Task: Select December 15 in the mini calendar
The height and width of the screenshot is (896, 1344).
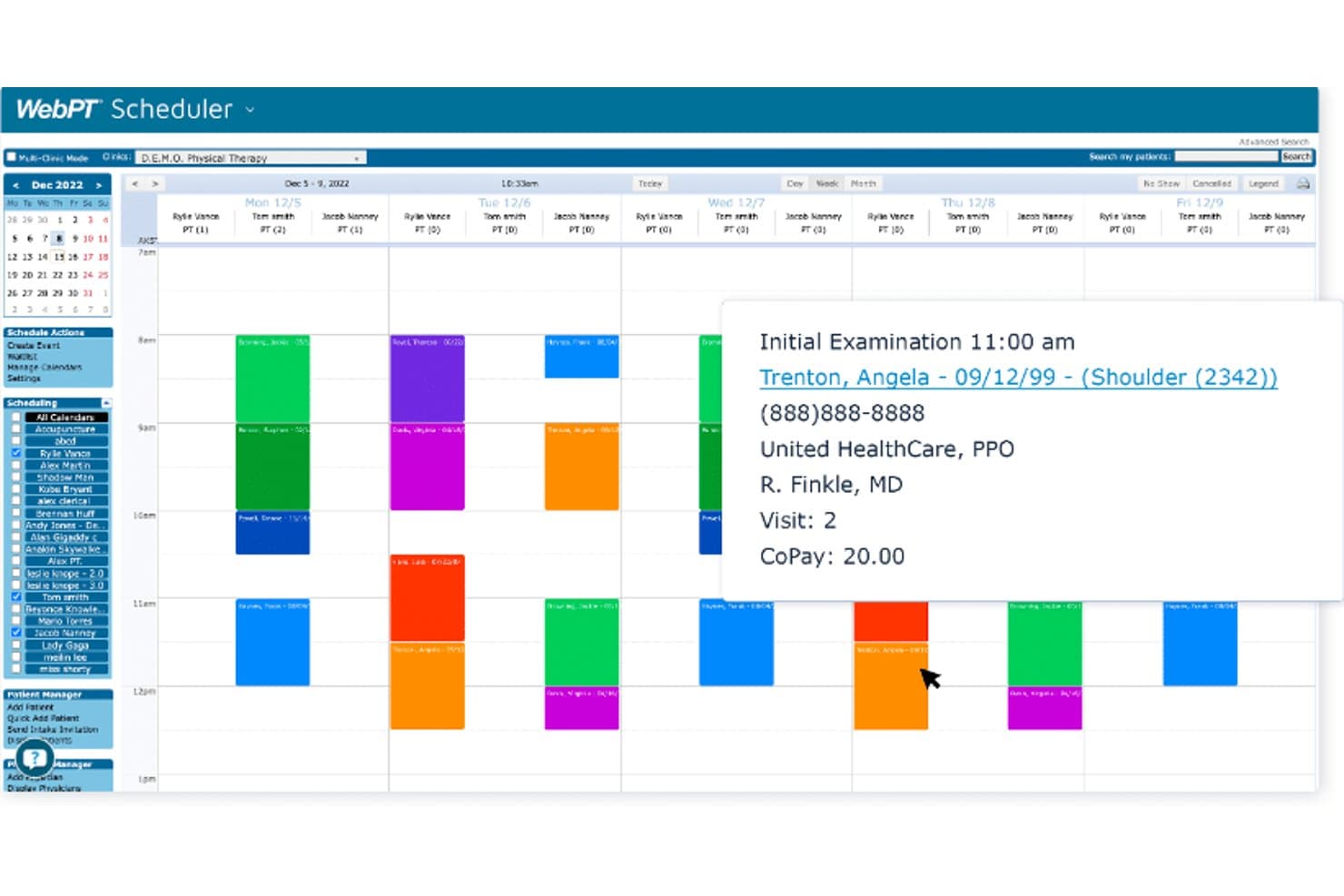Action: click(x=59, y=257)
